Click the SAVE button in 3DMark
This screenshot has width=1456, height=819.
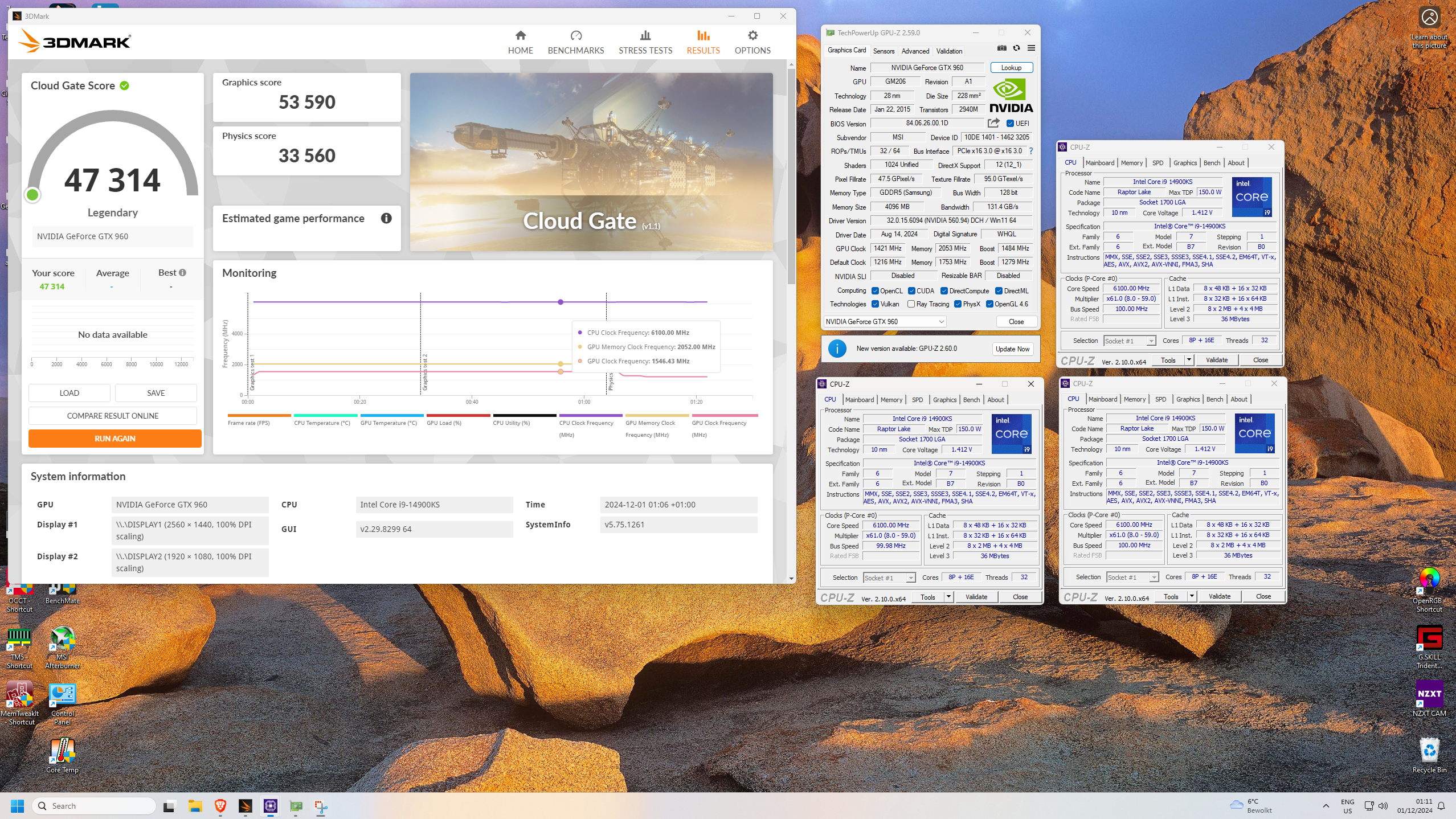[x=156, y=393]
